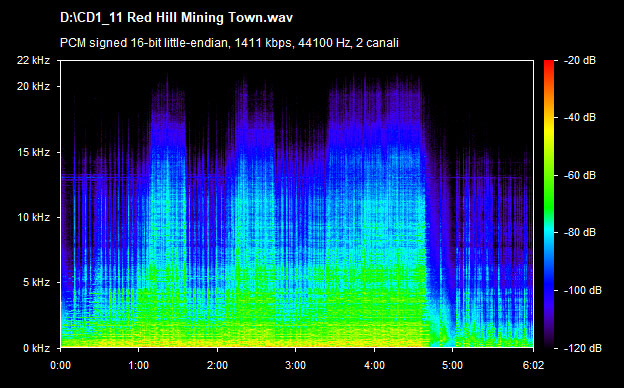624x388 pixels.
Task: Click the 3:00 time axis marker
Action: (x=296, y=365)
